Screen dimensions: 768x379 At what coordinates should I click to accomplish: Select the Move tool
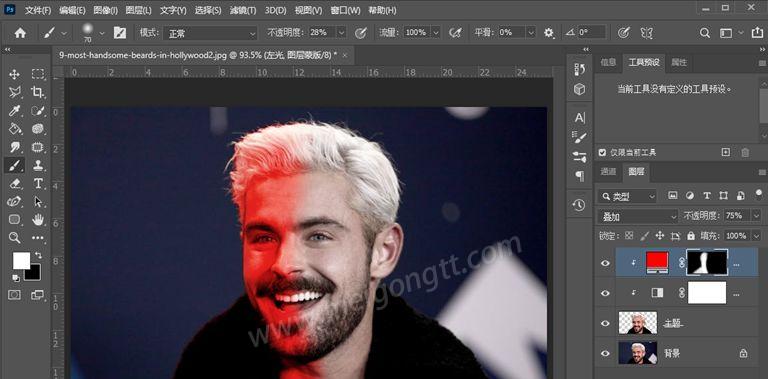click(x=15, y=74)
